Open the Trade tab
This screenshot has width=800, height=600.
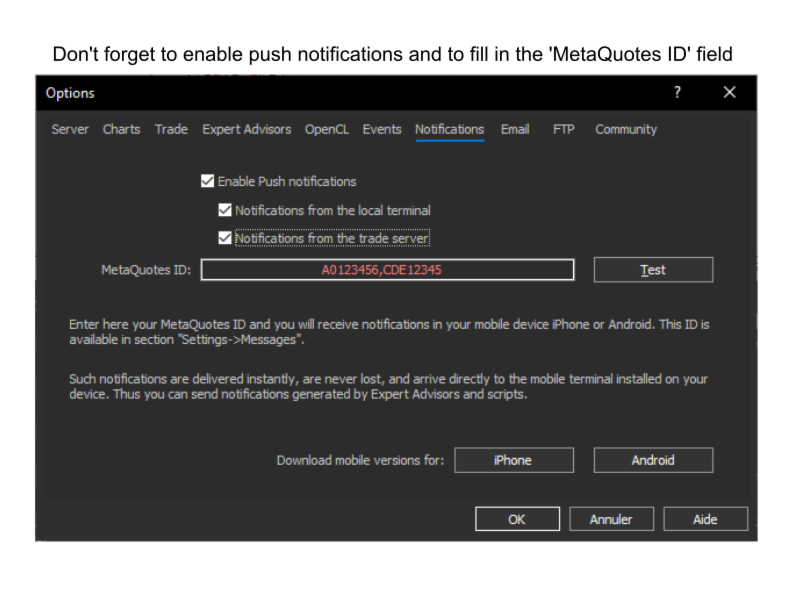[171, 130]
